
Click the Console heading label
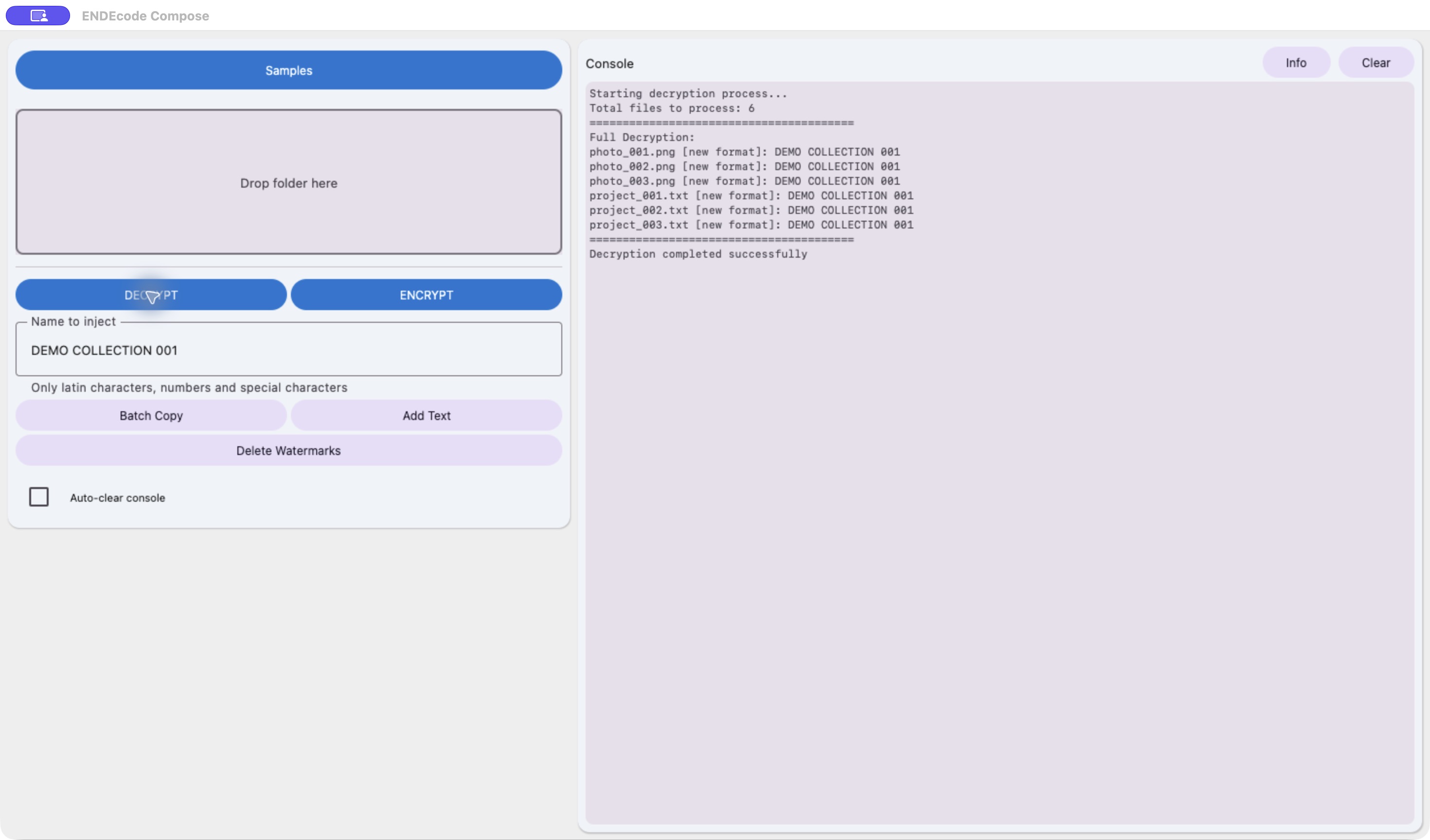tap(609, 64)
